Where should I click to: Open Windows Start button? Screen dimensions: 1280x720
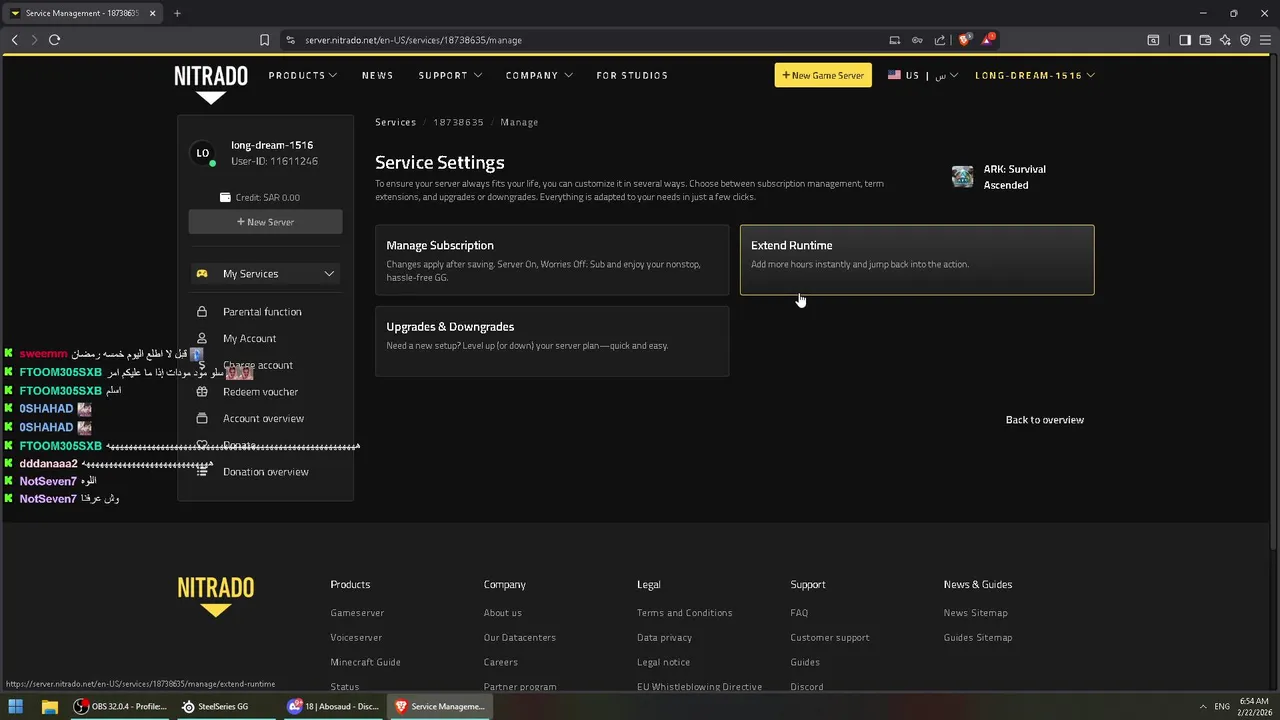15,706
